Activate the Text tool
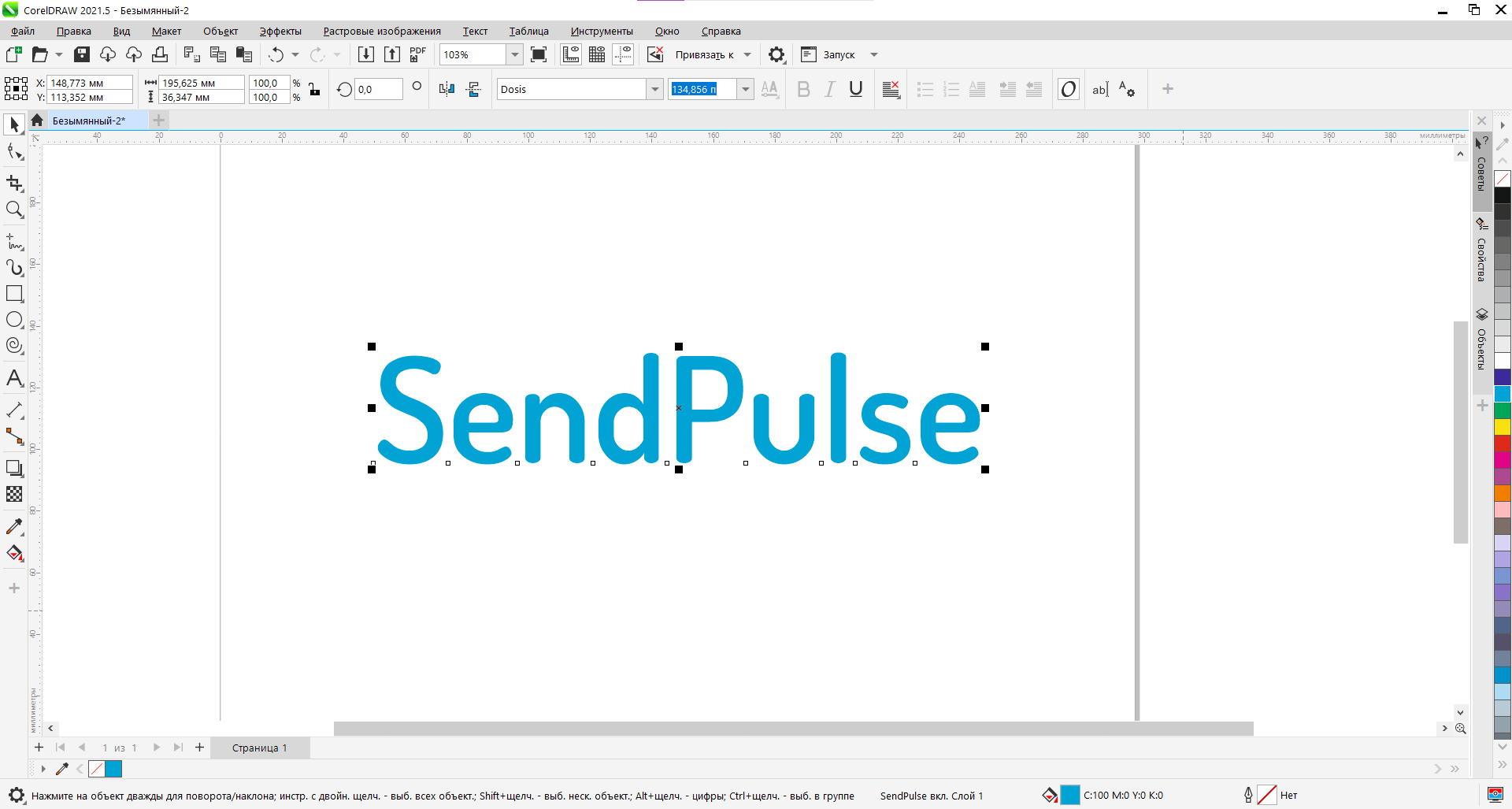1512x809 pixels. click(x=14, y=378)
